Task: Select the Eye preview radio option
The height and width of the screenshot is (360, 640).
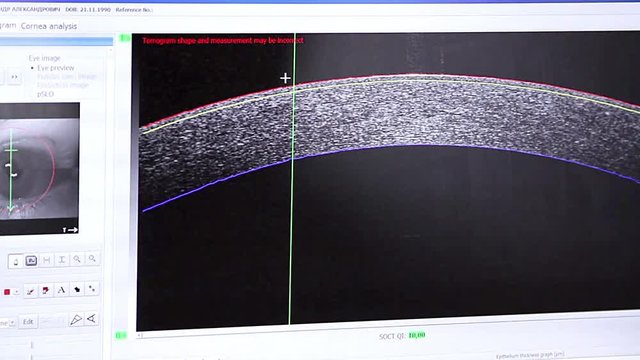Action: tap(53, 68)
